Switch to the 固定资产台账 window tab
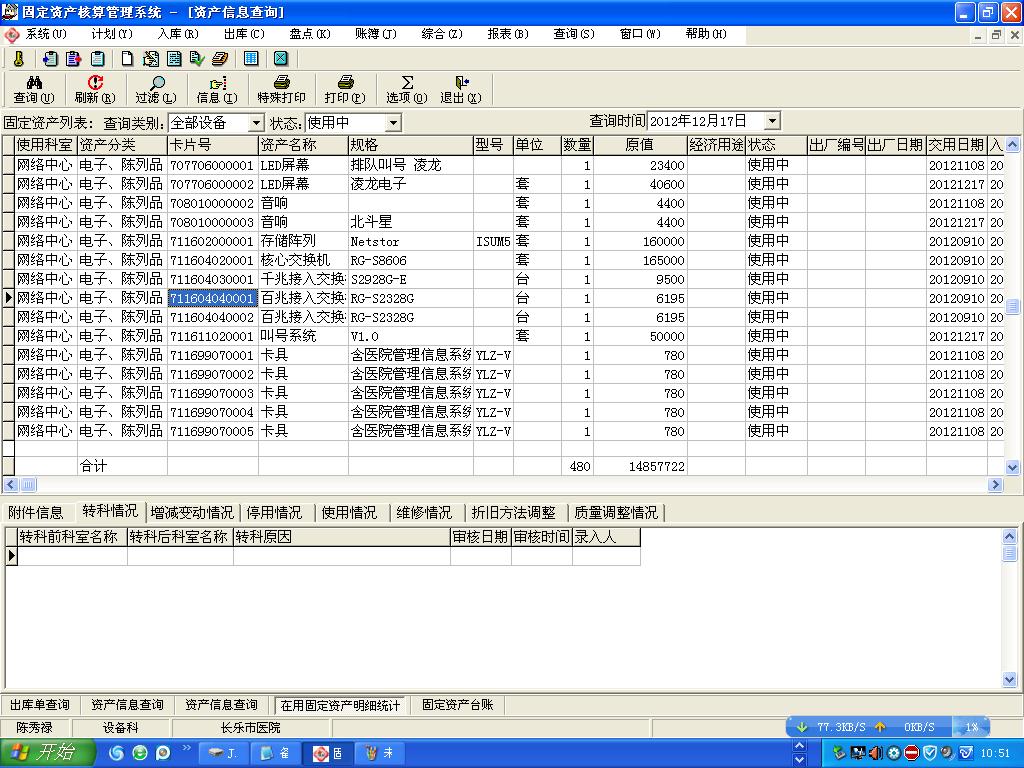The width and height of the screenshot is (1024, 768). [457, 705]
